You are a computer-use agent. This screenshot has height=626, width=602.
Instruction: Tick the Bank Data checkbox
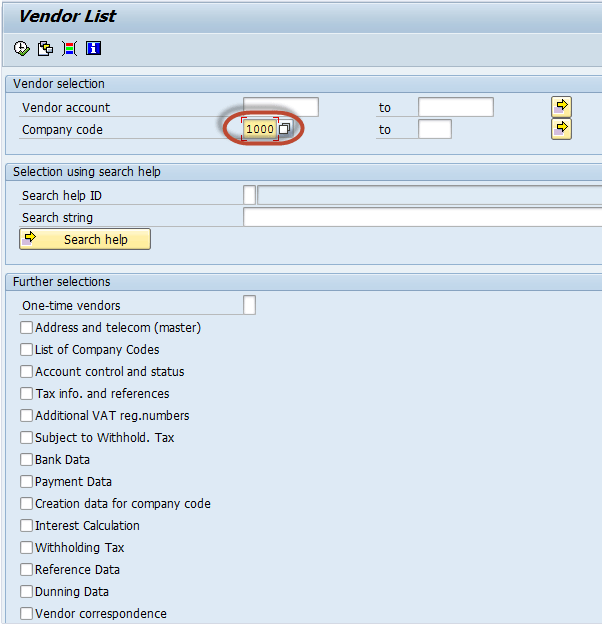coord(27,460)
